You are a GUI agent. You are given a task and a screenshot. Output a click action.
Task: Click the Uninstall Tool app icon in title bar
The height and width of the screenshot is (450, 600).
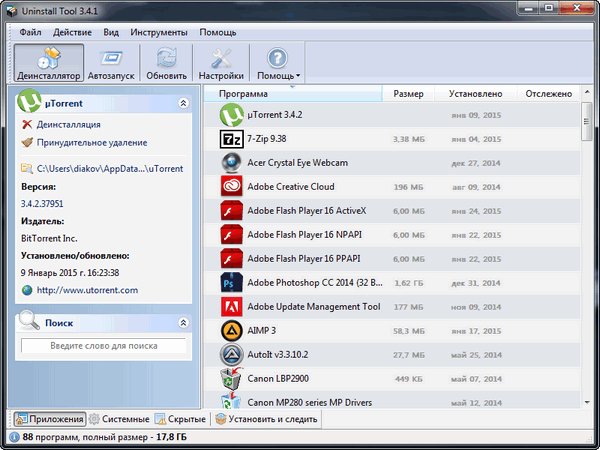(12, 11)
